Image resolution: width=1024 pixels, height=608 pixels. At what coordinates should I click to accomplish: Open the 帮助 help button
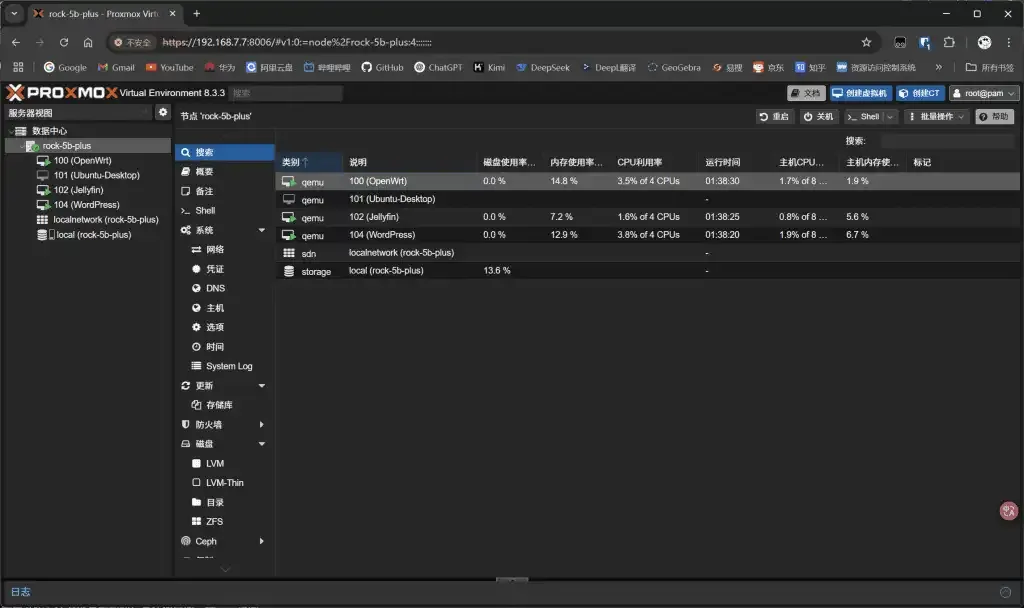coord(994,116)
